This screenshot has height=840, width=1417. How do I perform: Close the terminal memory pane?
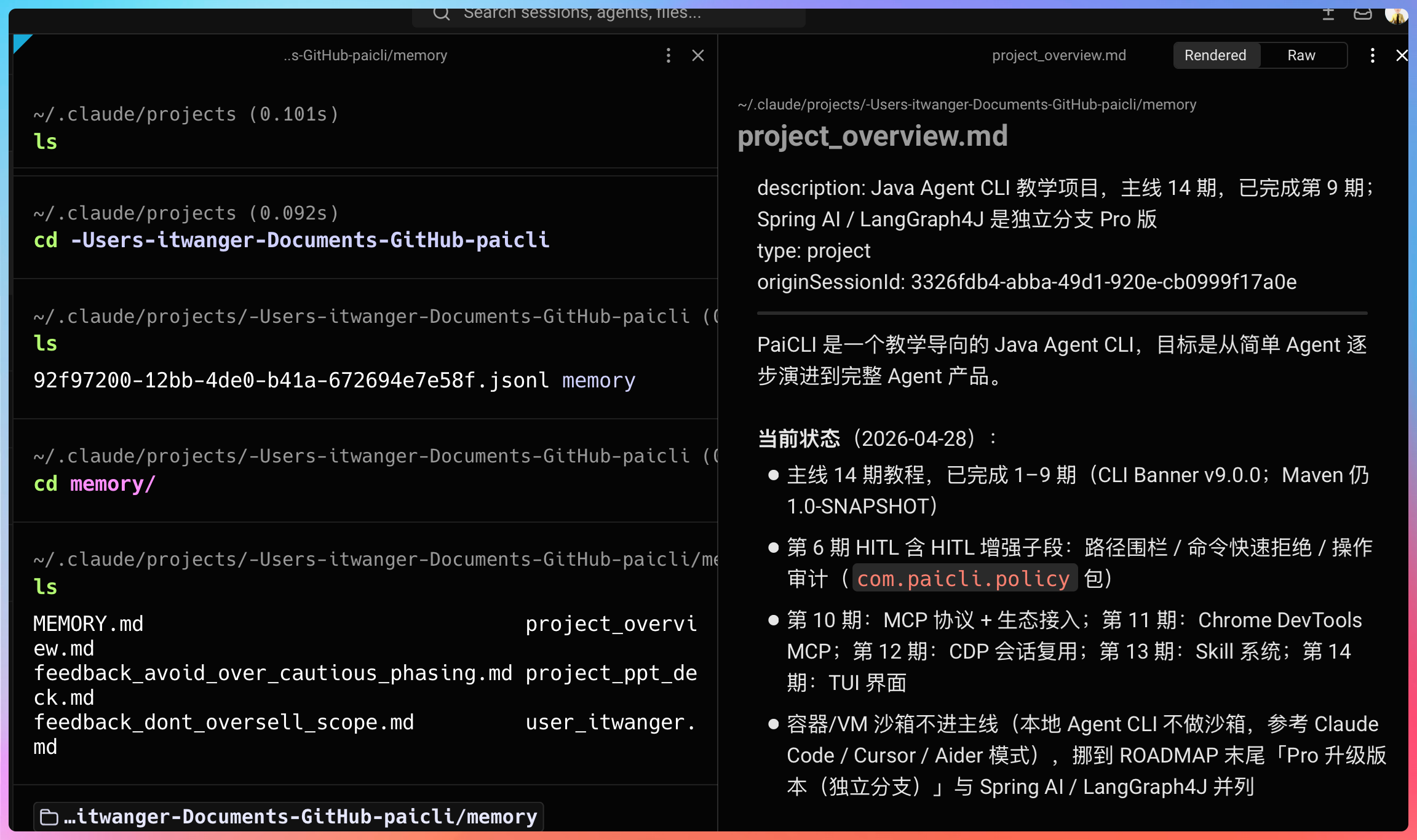tap(698, 55)
